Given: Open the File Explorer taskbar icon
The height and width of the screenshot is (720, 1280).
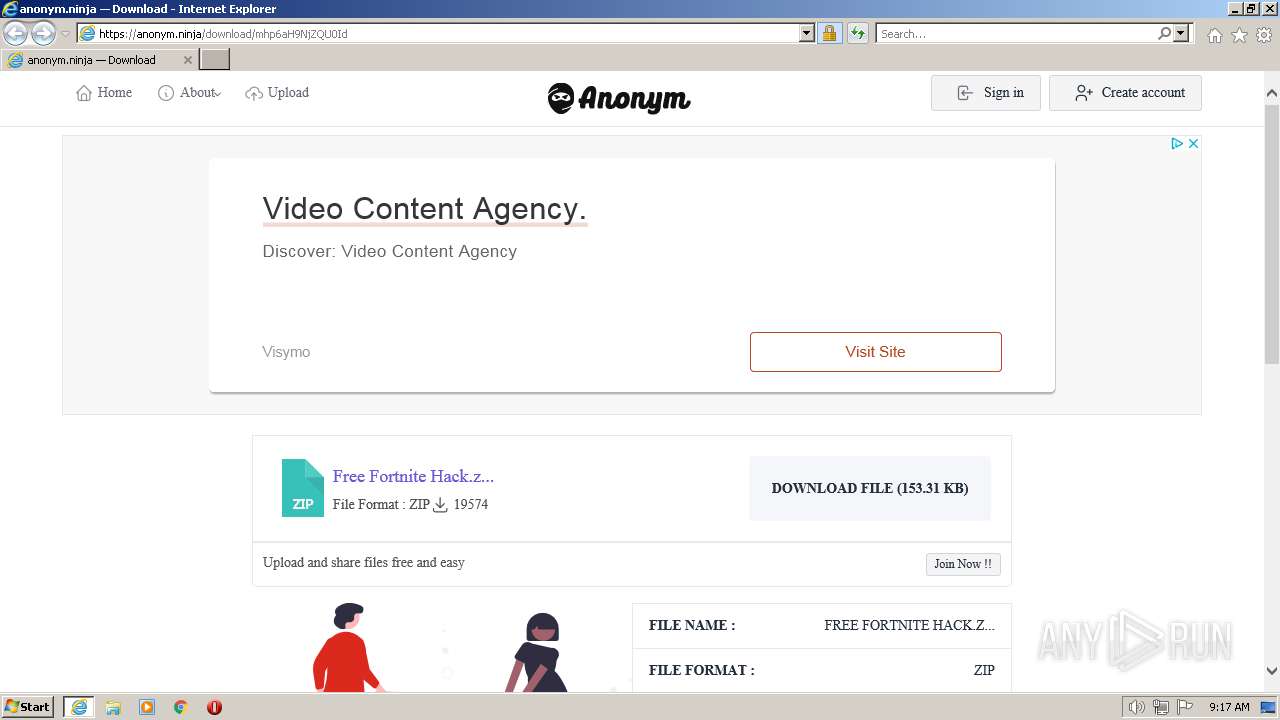Looking at the screenshot, I should tap(113, 707).
